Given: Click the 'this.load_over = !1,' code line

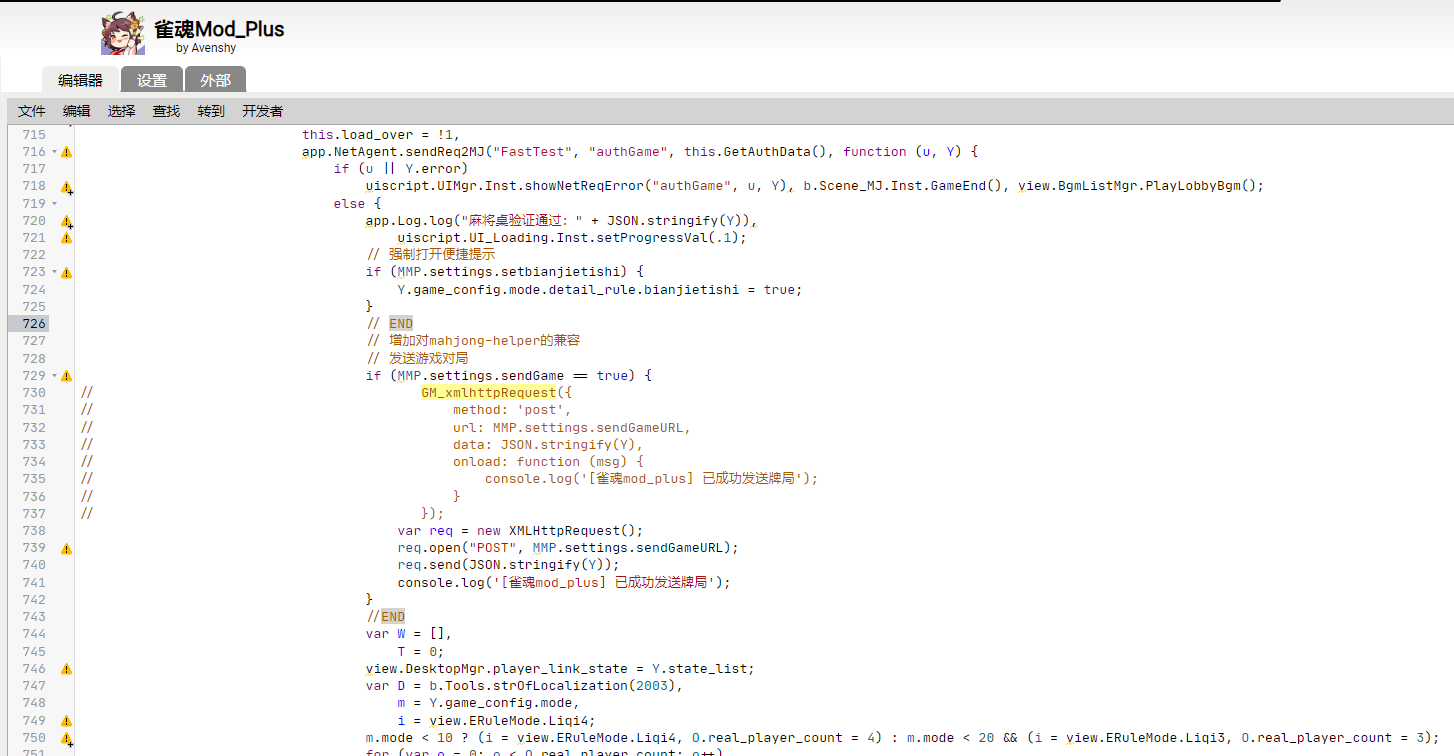Looking at the screenshot, I should 380,135.
